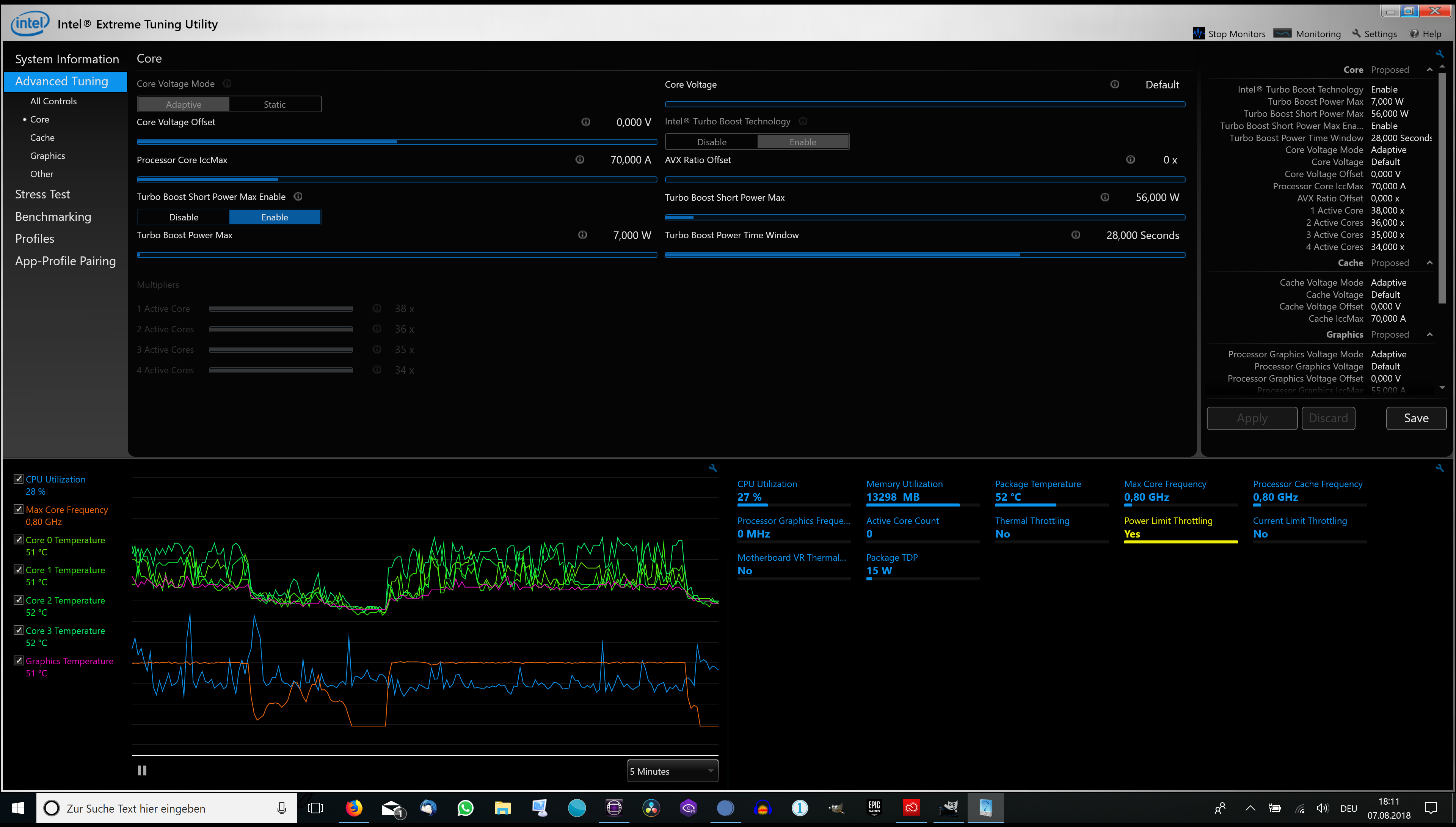Viewport: 1456px width, 827px height.
Task: Open the Stress Test section
Action: [42, 194]
